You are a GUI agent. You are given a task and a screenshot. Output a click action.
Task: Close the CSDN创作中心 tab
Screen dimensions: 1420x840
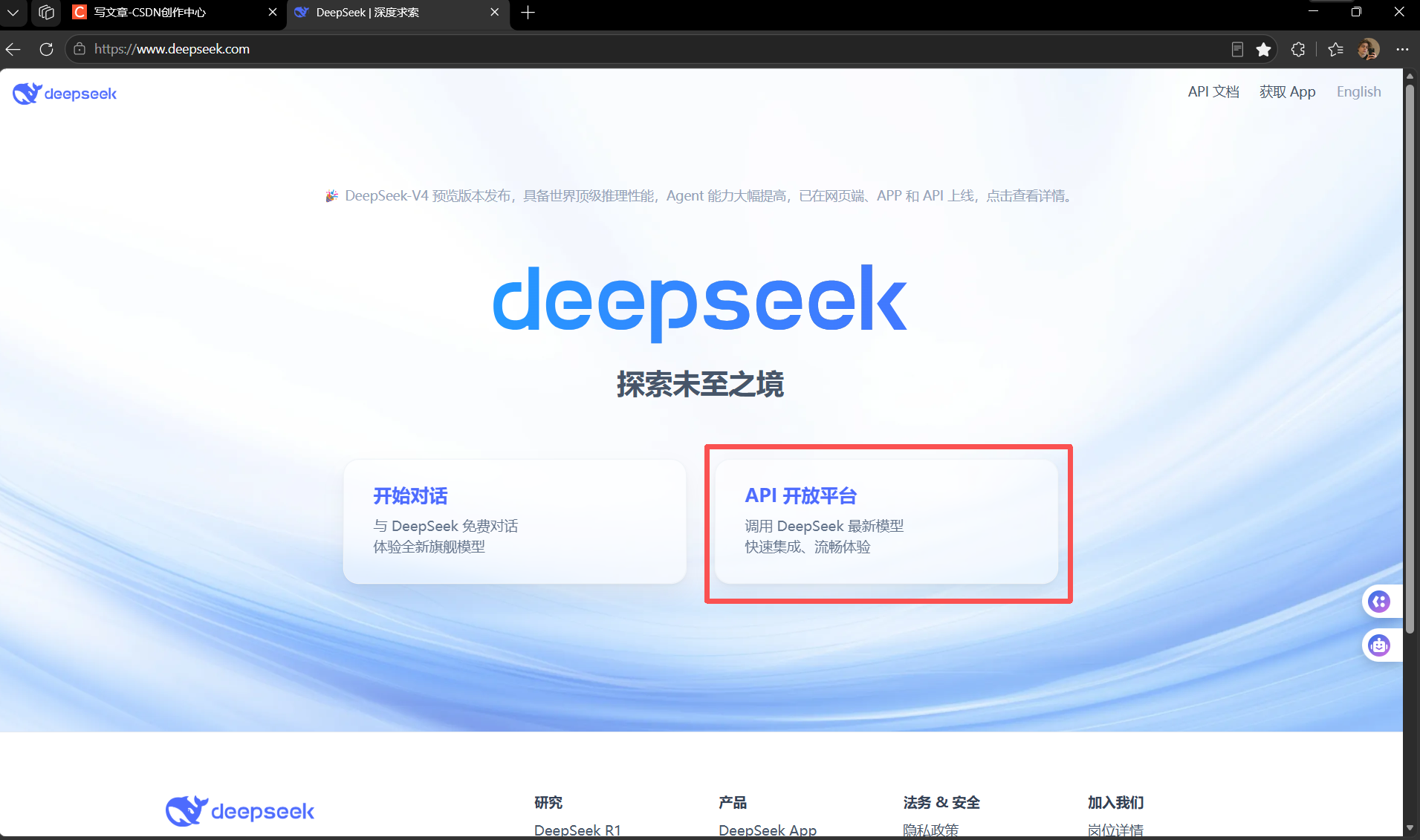[273, 12]
